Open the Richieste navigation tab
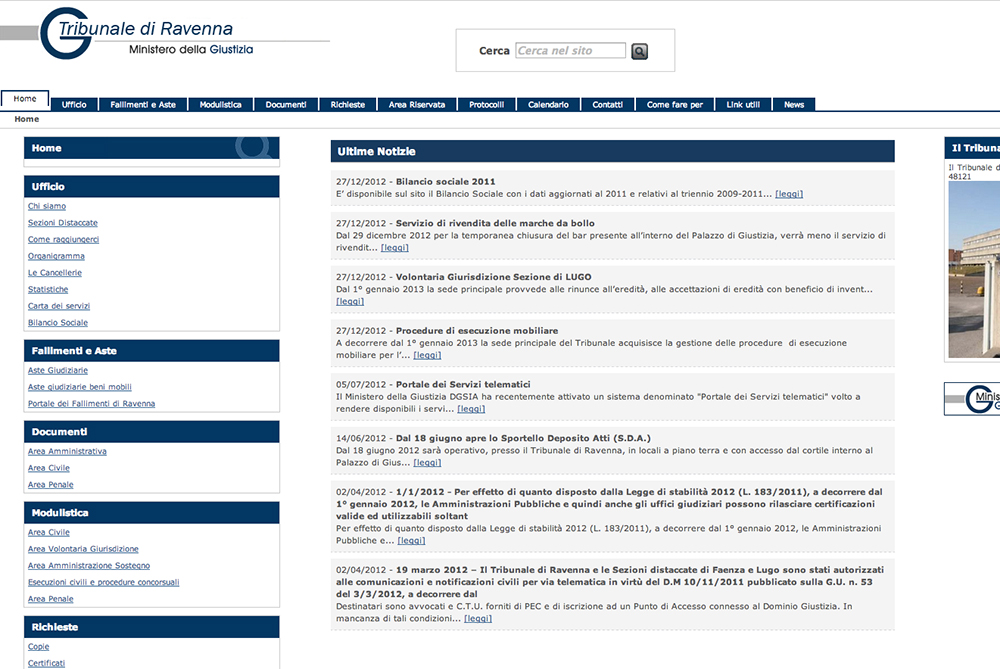Screen dimensions: 1000x669 pos(348,105)
